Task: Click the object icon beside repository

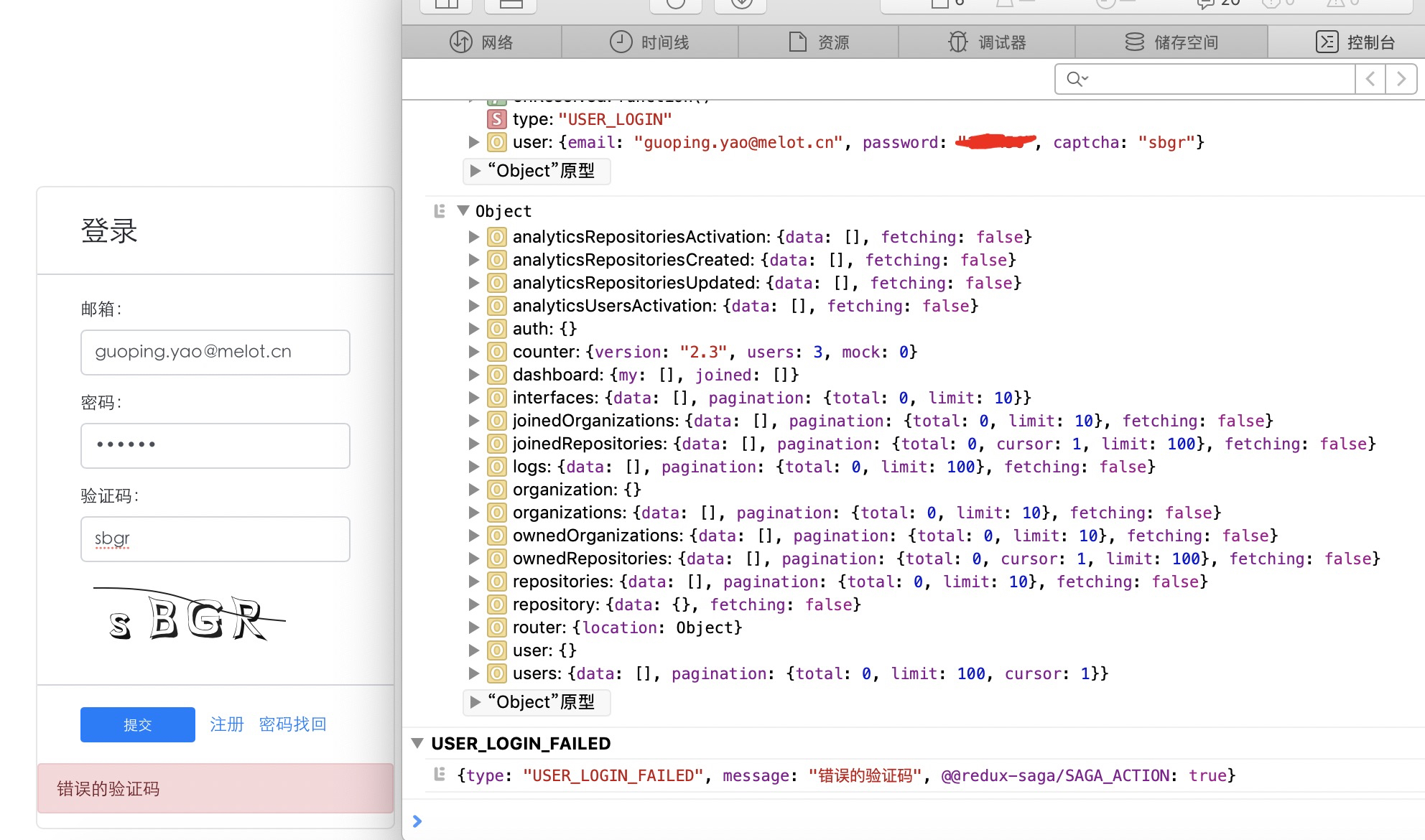Action: 496,605
